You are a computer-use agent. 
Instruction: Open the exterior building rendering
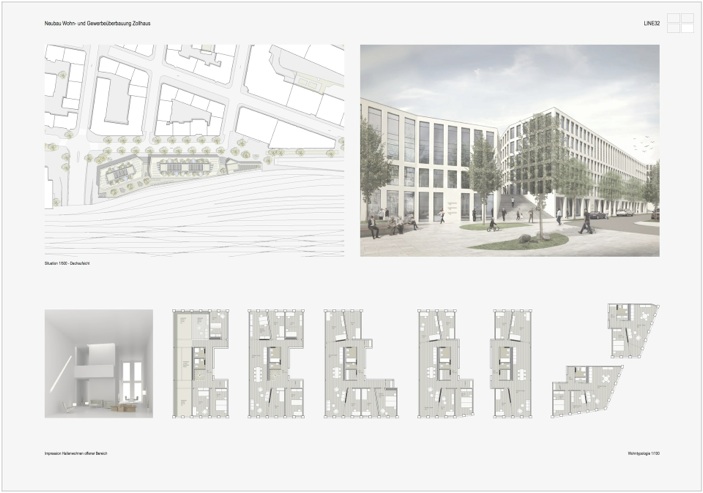[x=509, y=150]
